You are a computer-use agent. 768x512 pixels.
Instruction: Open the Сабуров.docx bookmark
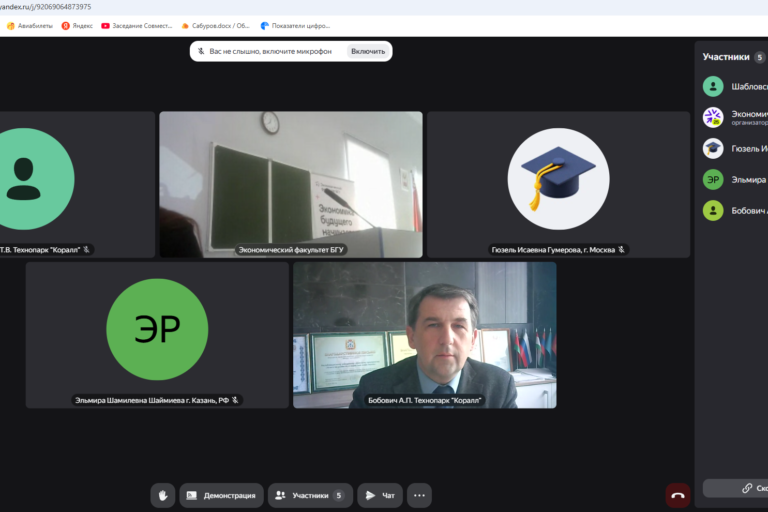pyautogui.click(x=215, y=25)
